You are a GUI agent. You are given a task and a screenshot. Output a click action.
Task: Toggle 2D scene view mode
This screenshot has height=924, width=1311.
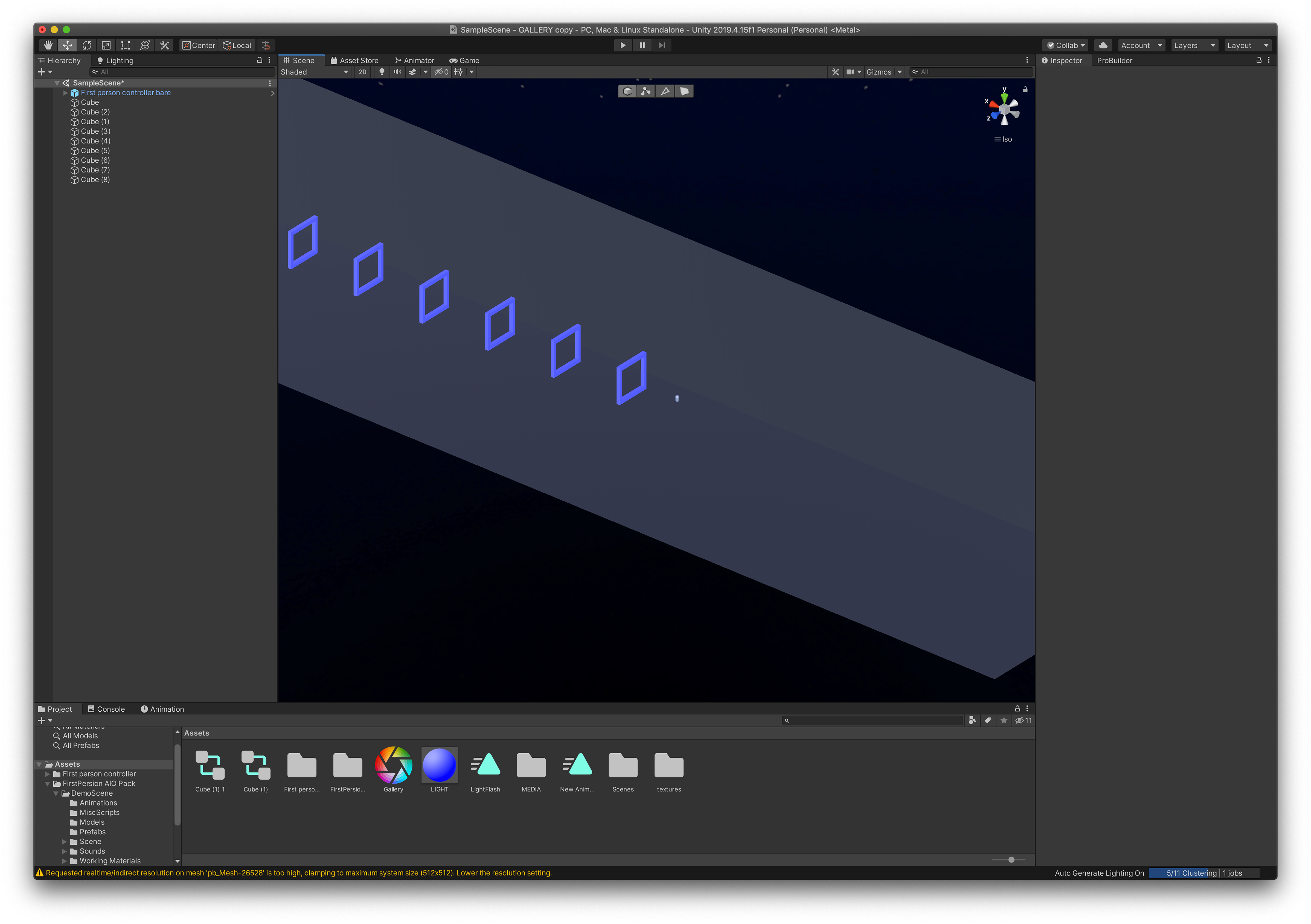pyautogui.click(x=362, y=72)
